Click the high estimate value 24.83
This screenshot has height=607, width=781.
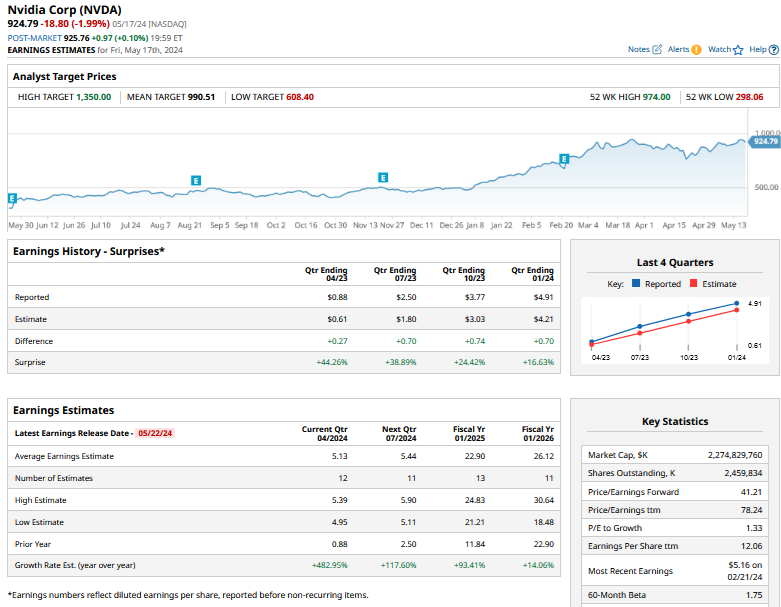475,500
